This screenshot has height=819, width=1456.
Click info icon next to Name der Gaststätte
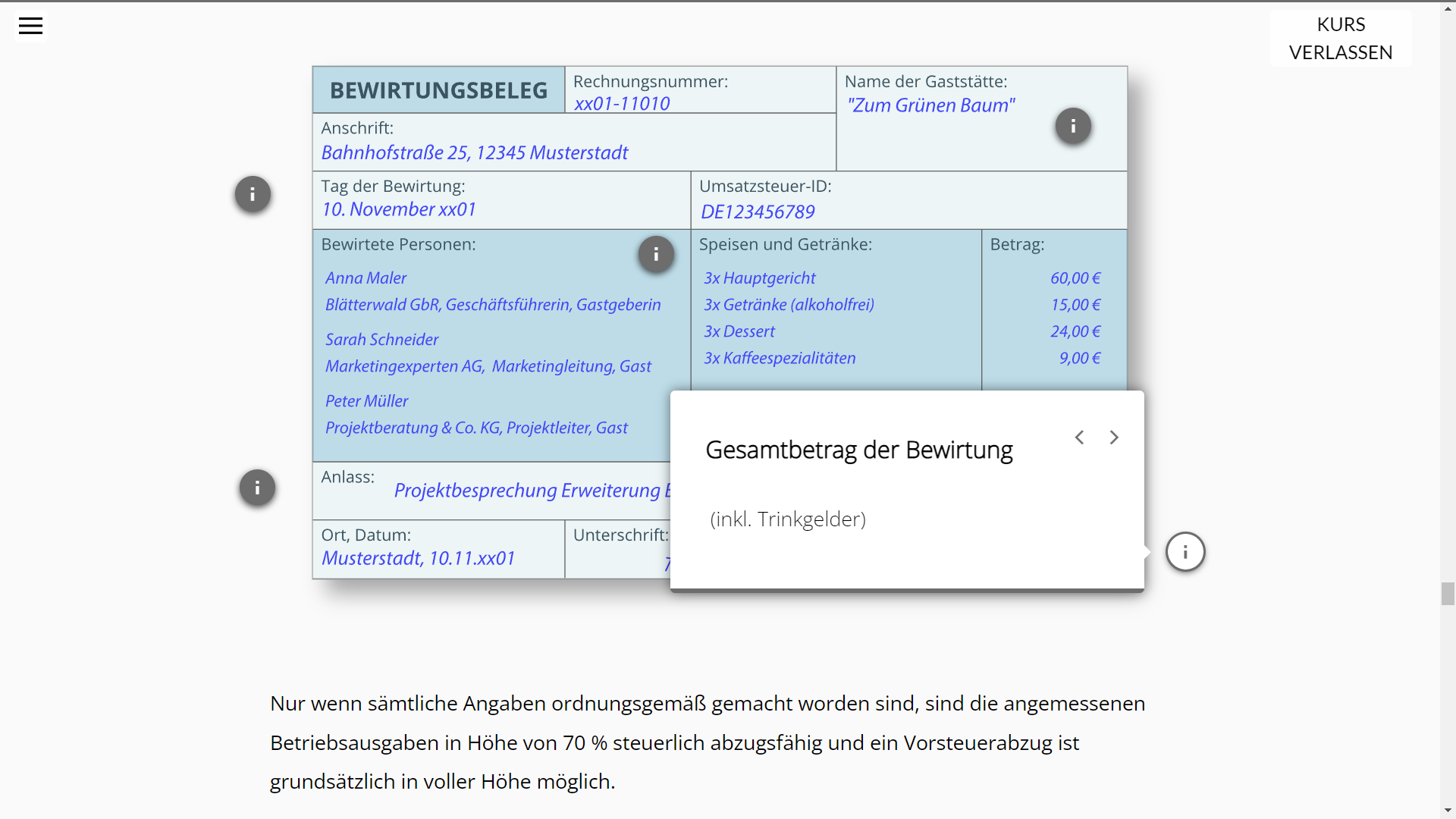[1073, 126]
